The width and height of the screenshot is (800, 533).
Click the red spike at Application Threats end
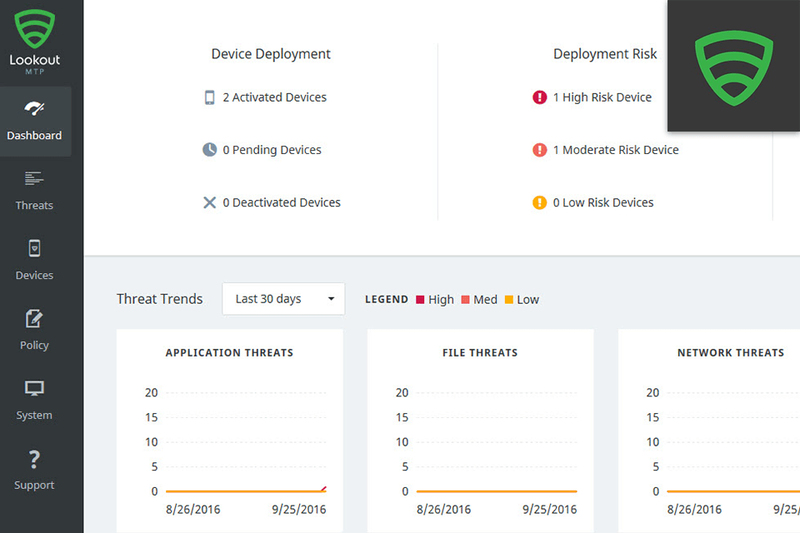pyautogui.click(x=323, y=489)
